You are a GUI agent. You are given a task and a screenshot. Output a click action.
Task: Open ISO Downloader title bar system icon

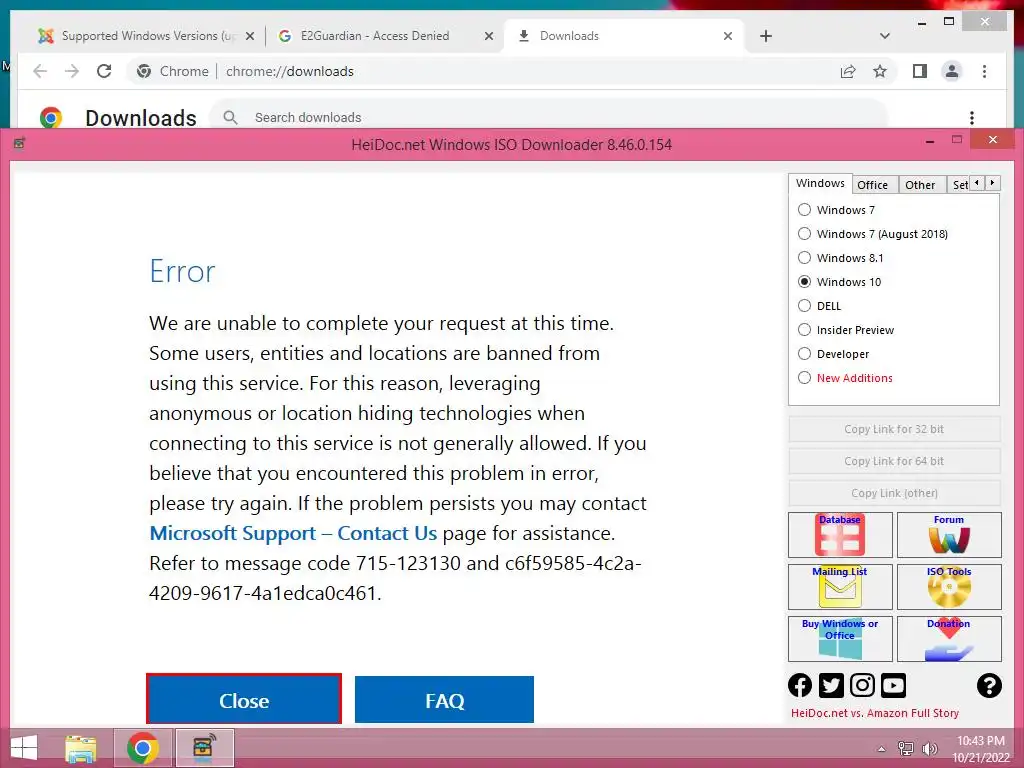19,144
